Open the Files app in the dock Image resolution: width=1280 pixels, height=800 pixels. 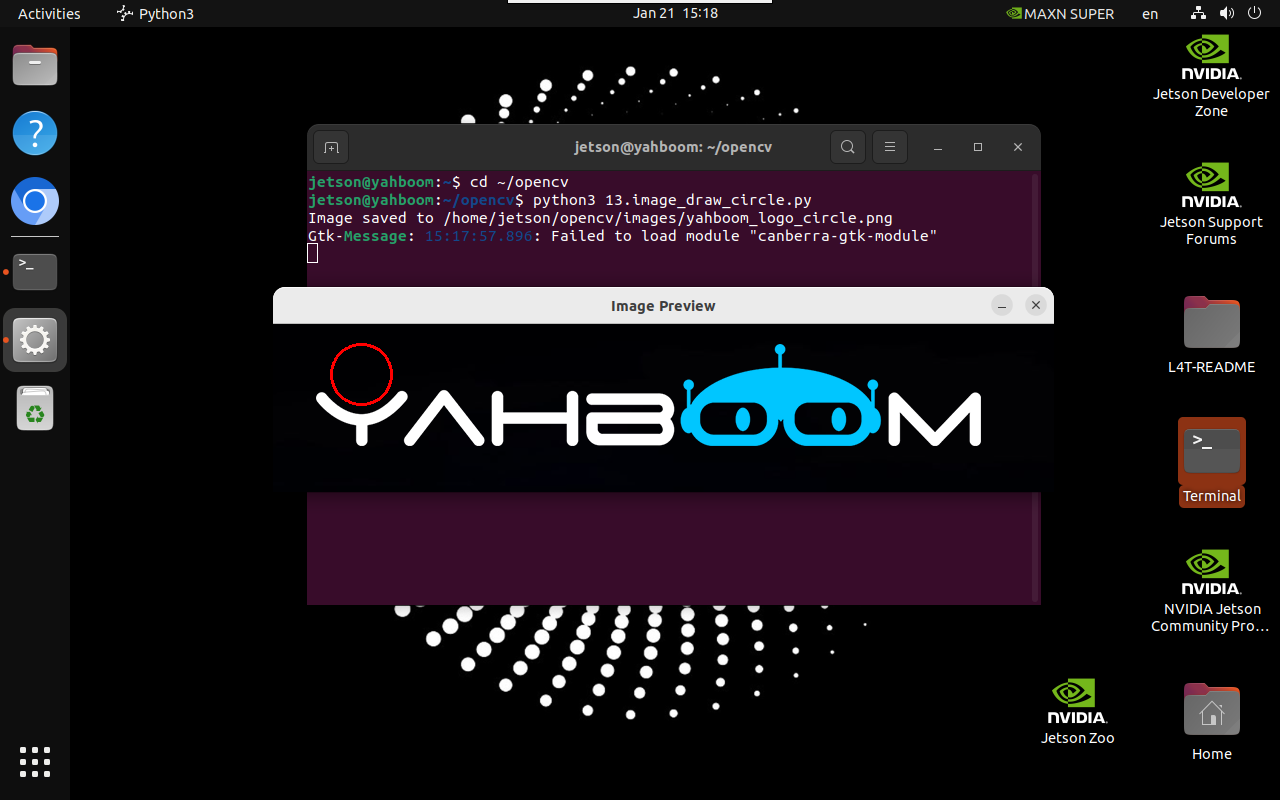[35, 66]
